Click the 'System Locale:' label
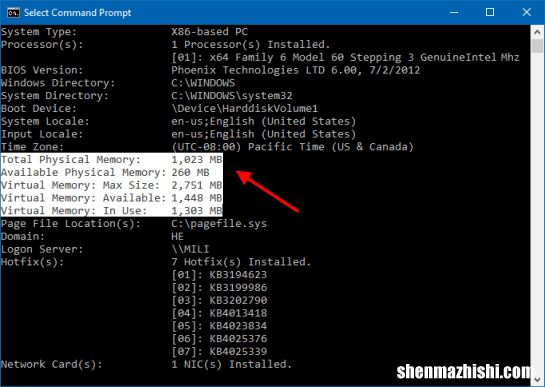545x387 pixels. point(45,121)
